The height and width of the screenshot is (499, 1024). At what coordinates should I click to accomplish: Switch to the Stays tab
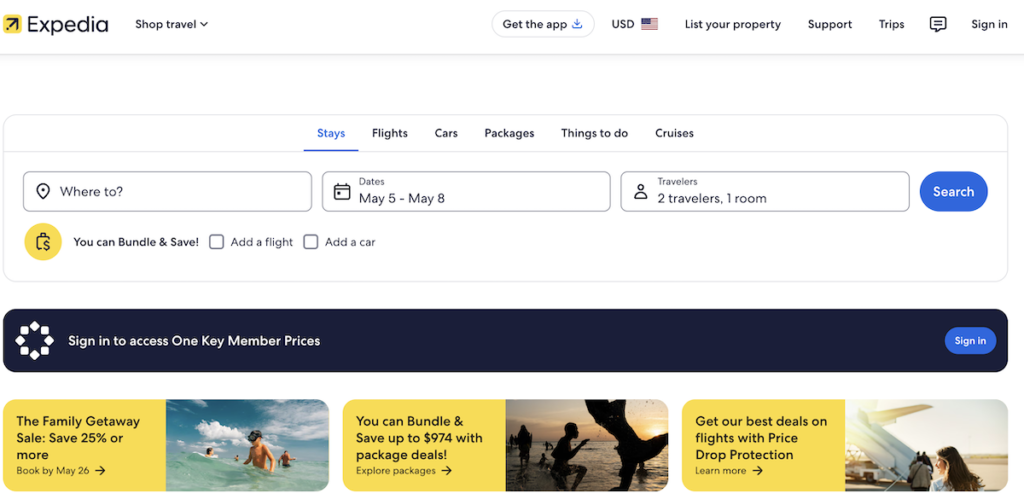pos(331,133)
